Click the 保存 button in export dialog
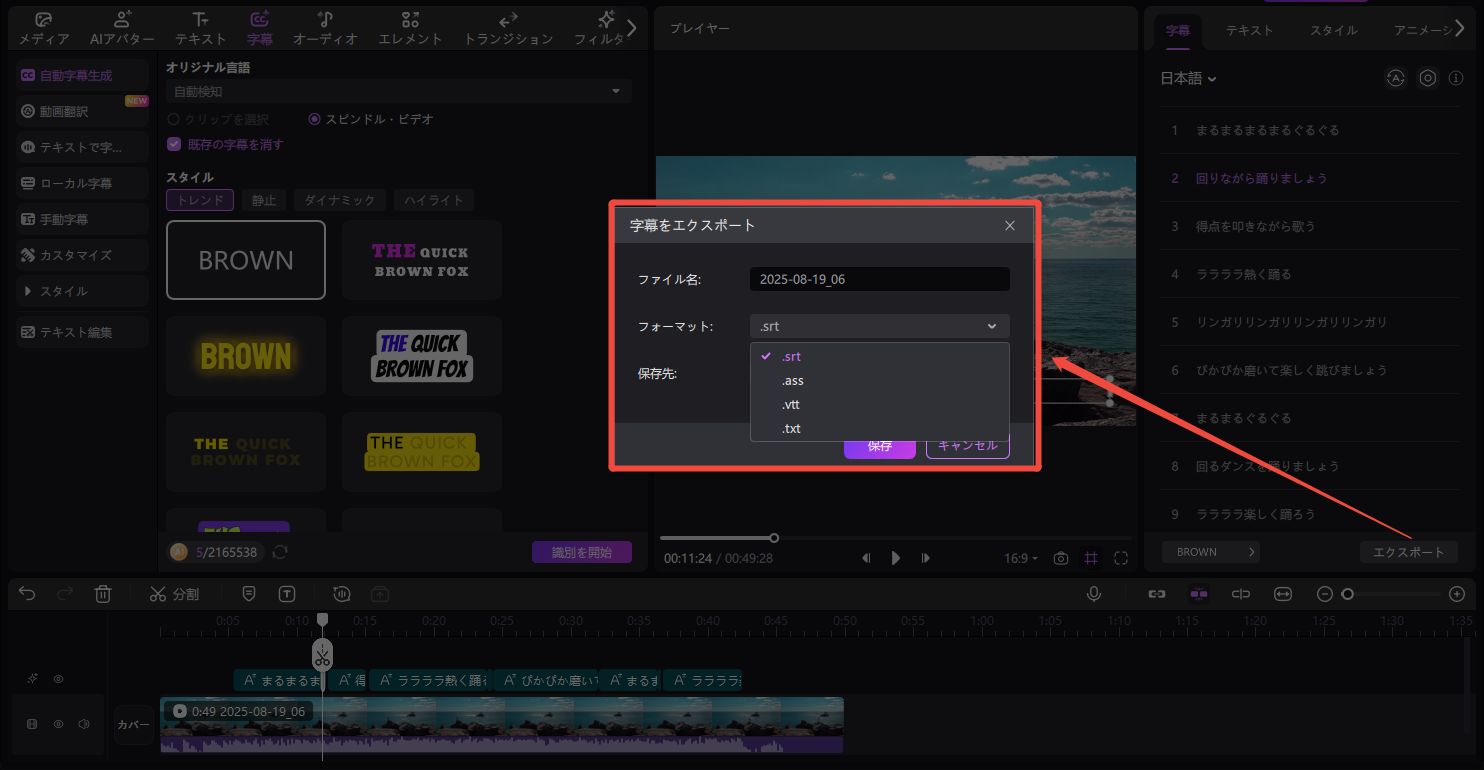Viewport: 1484px width, 770px height. 879,447
